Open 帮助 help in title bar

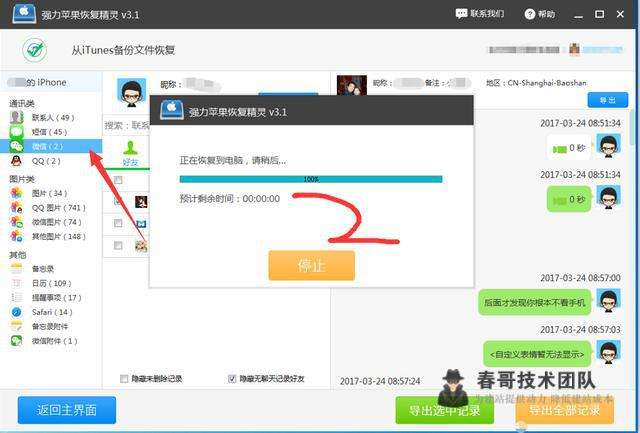click(540, 14)
